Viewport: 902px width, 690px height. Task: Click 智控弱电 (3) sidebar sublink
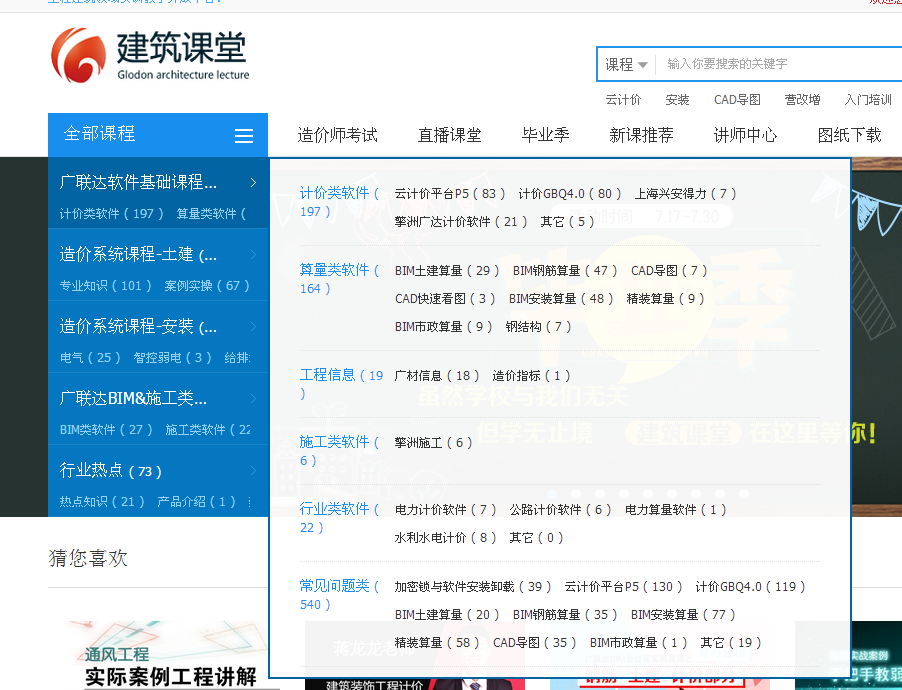[x=173, y=357]
